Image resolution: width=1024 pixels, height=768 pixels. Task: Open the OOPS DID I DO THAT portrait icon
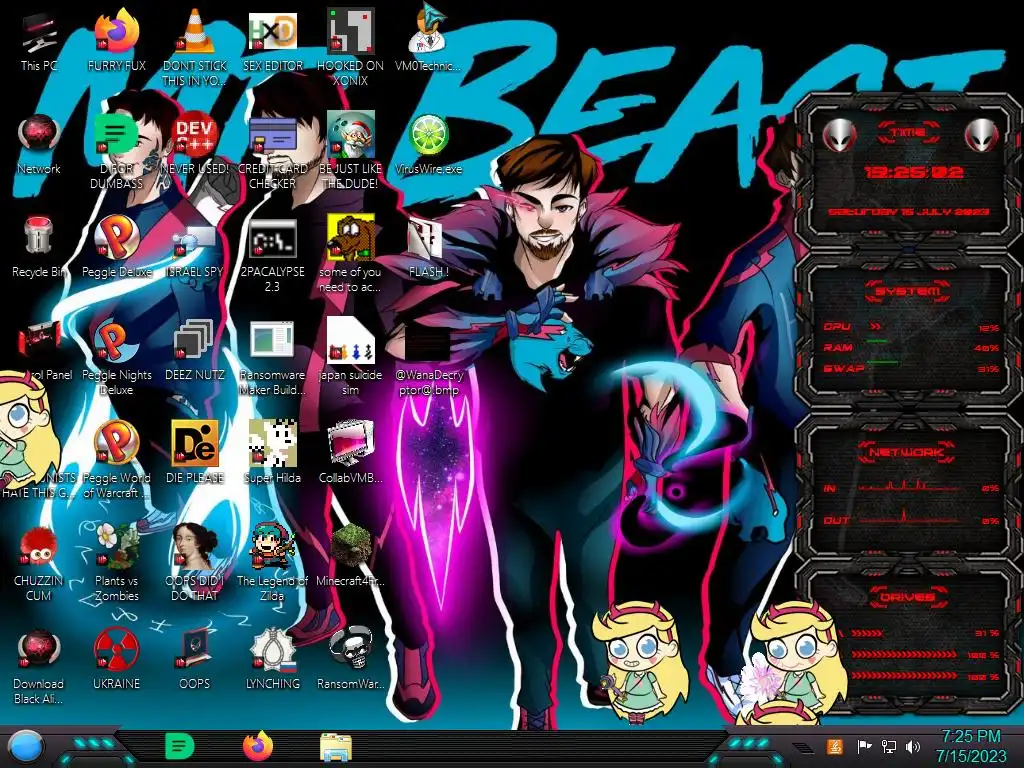[x=195, y=564]
